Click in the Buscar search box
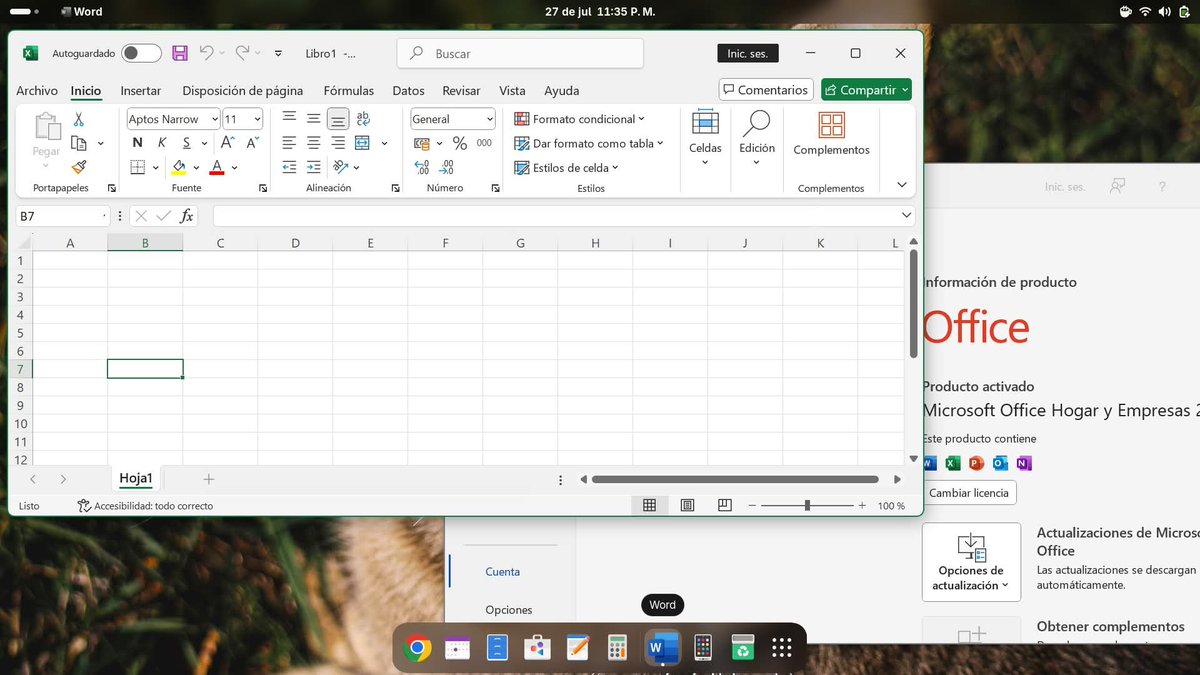 point(520,54)
